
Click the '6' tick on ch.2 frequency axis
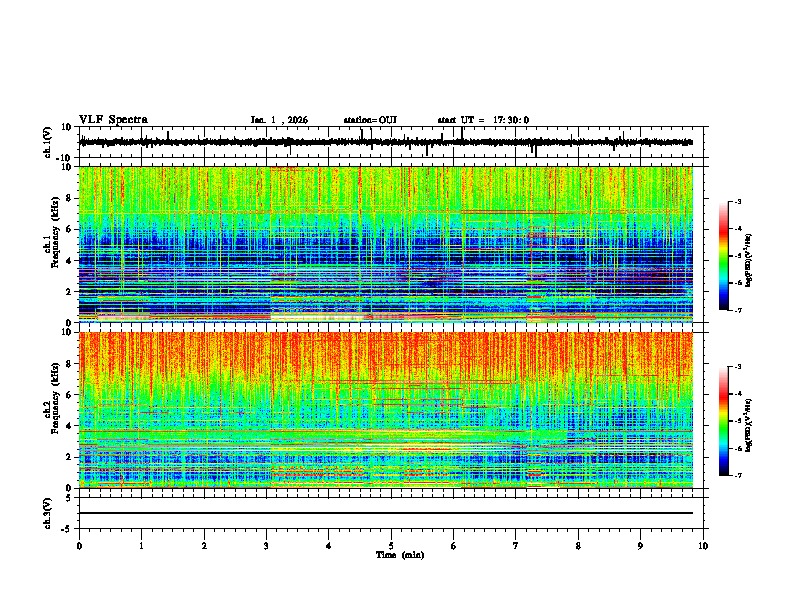pyautogui.click(x=69, y=395)
